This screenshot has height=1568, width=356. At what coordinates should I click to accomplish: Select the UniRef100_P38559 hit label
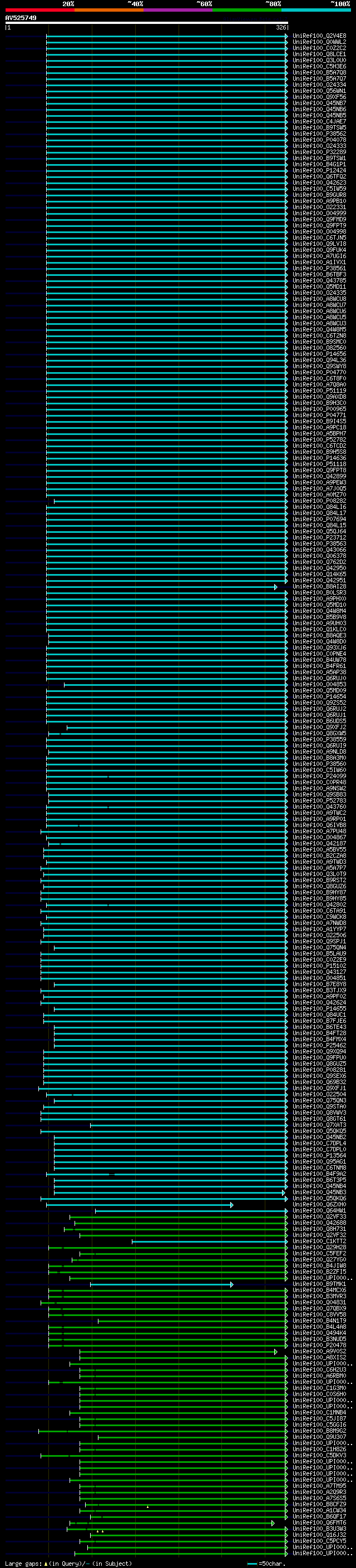(319, 740)
